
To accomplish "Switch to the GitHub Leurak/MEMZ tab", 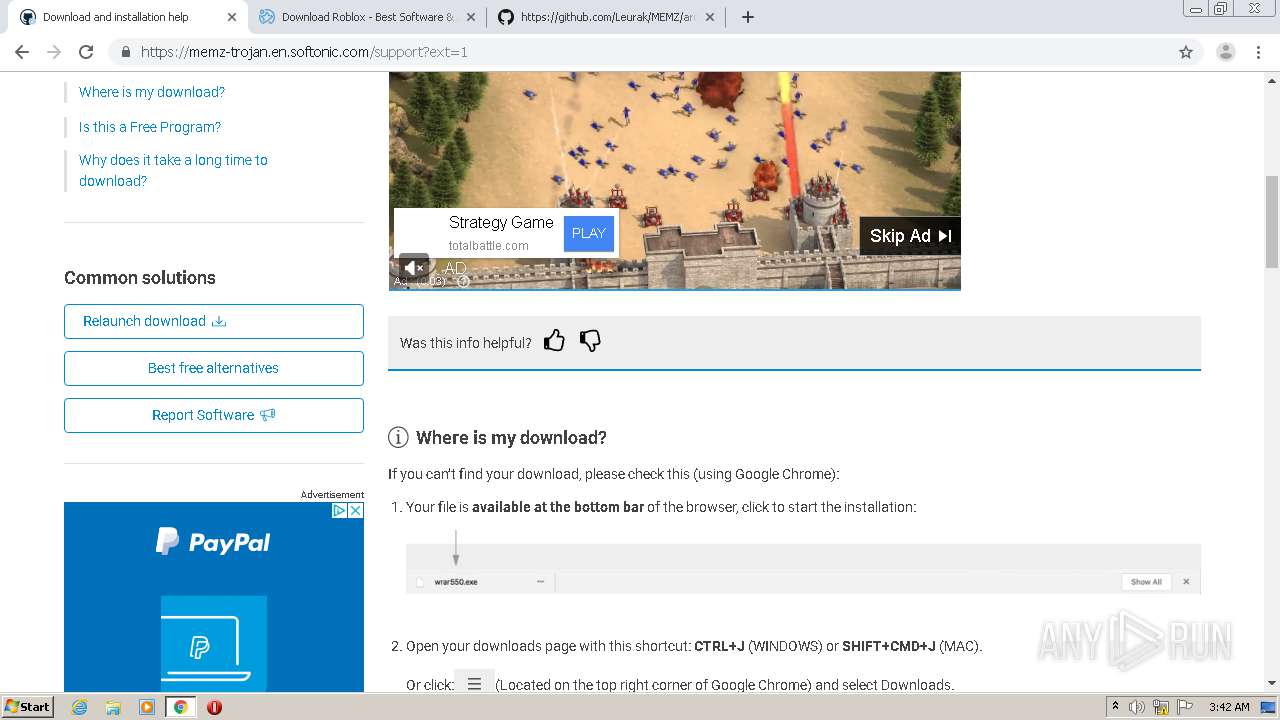I will point(607,17).
